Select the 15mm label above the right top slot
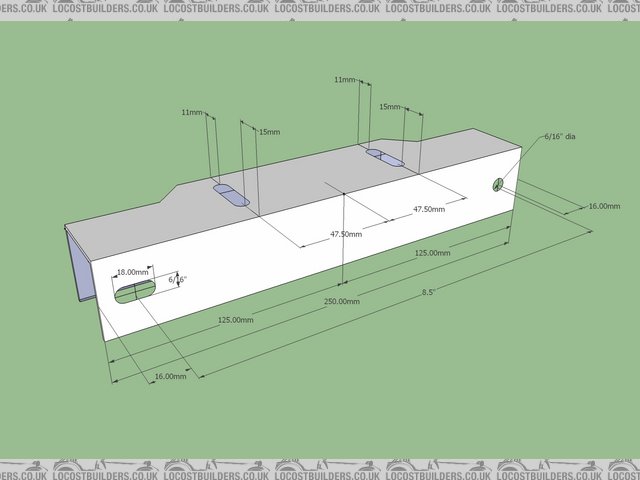 [390, 106]
